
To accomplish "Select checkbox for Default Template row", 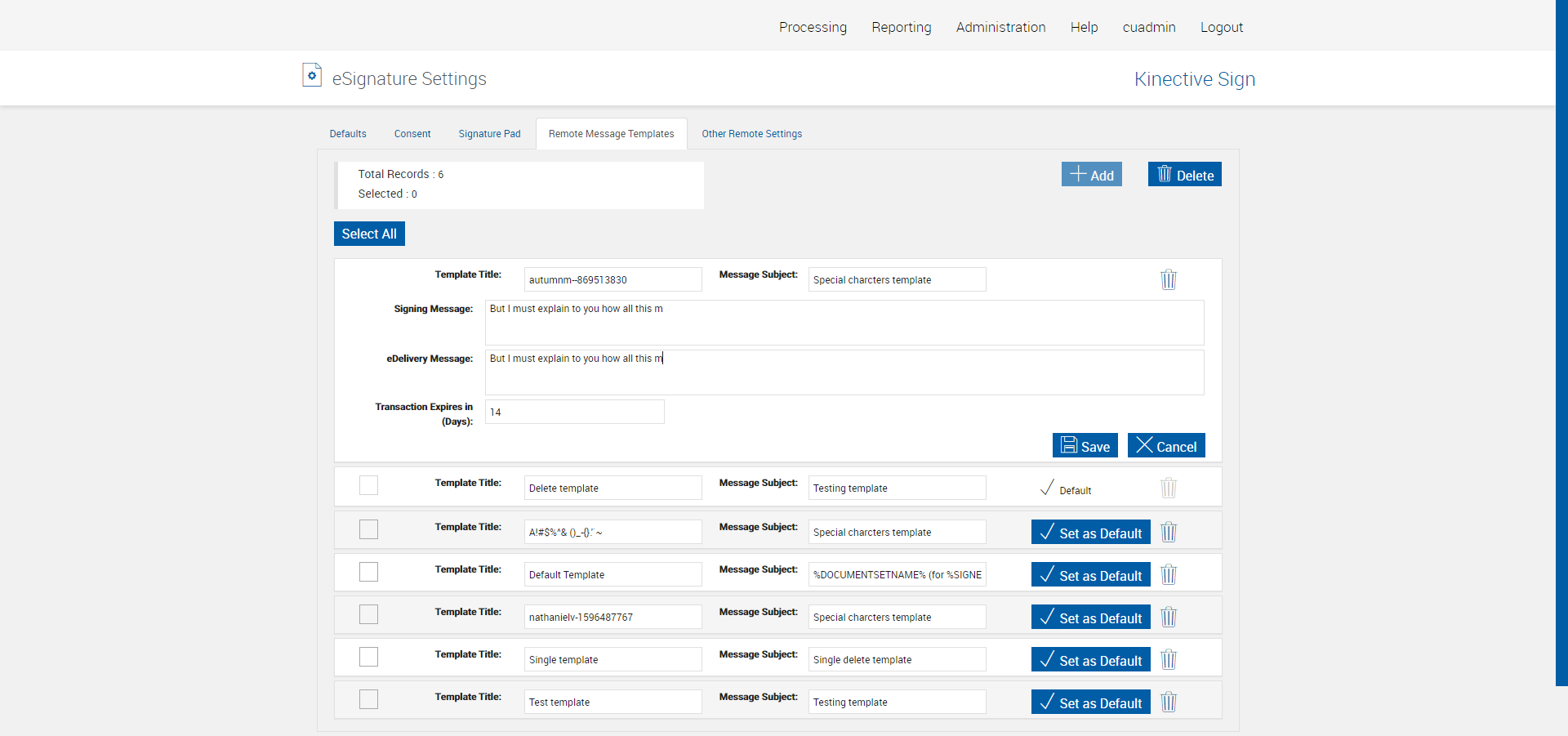I will pyautogui.click(x=368, y=572).
